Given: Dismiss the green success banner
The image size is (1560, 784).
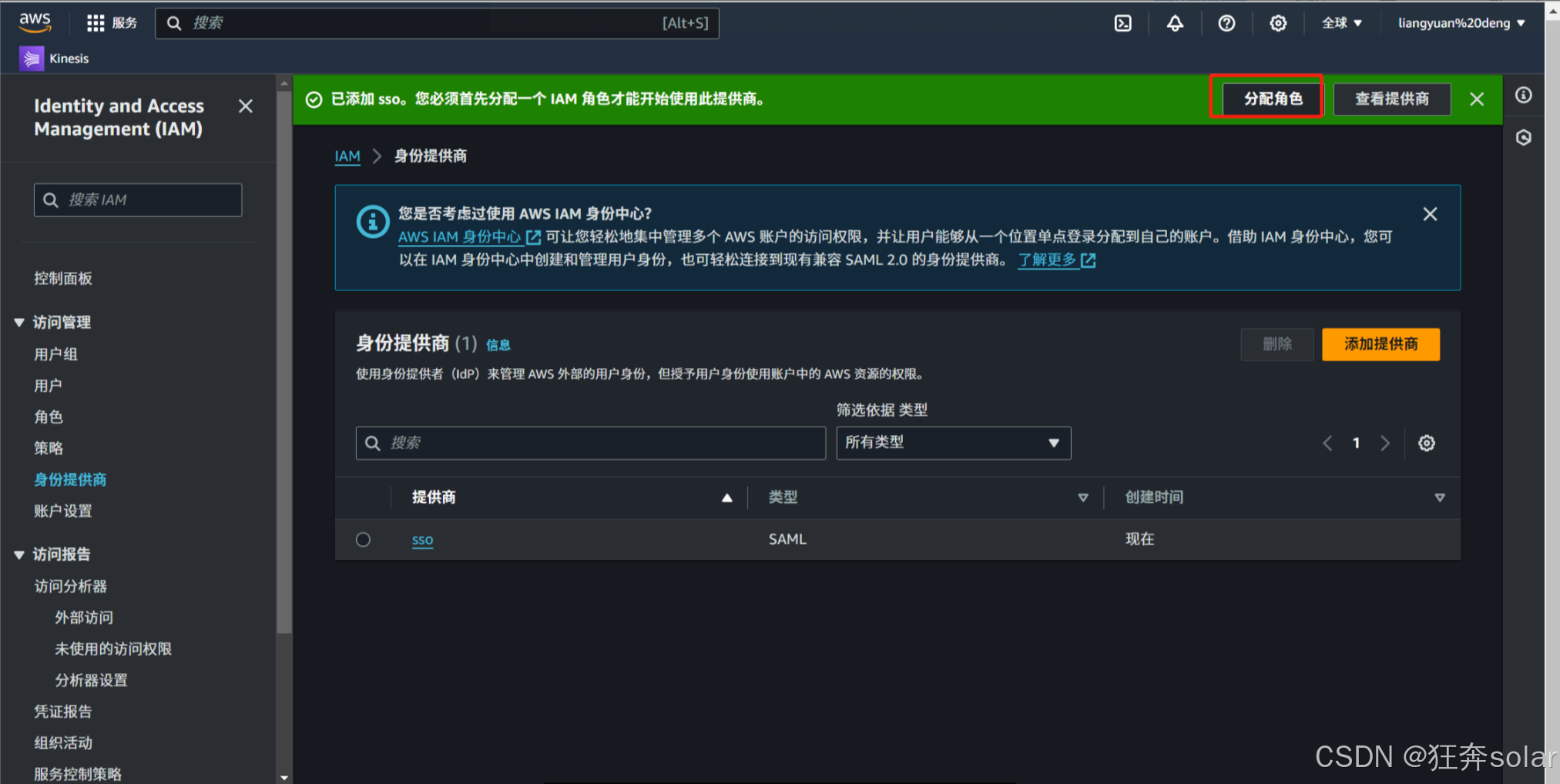Looking at the screenshot, I should tap(1477, 99).
